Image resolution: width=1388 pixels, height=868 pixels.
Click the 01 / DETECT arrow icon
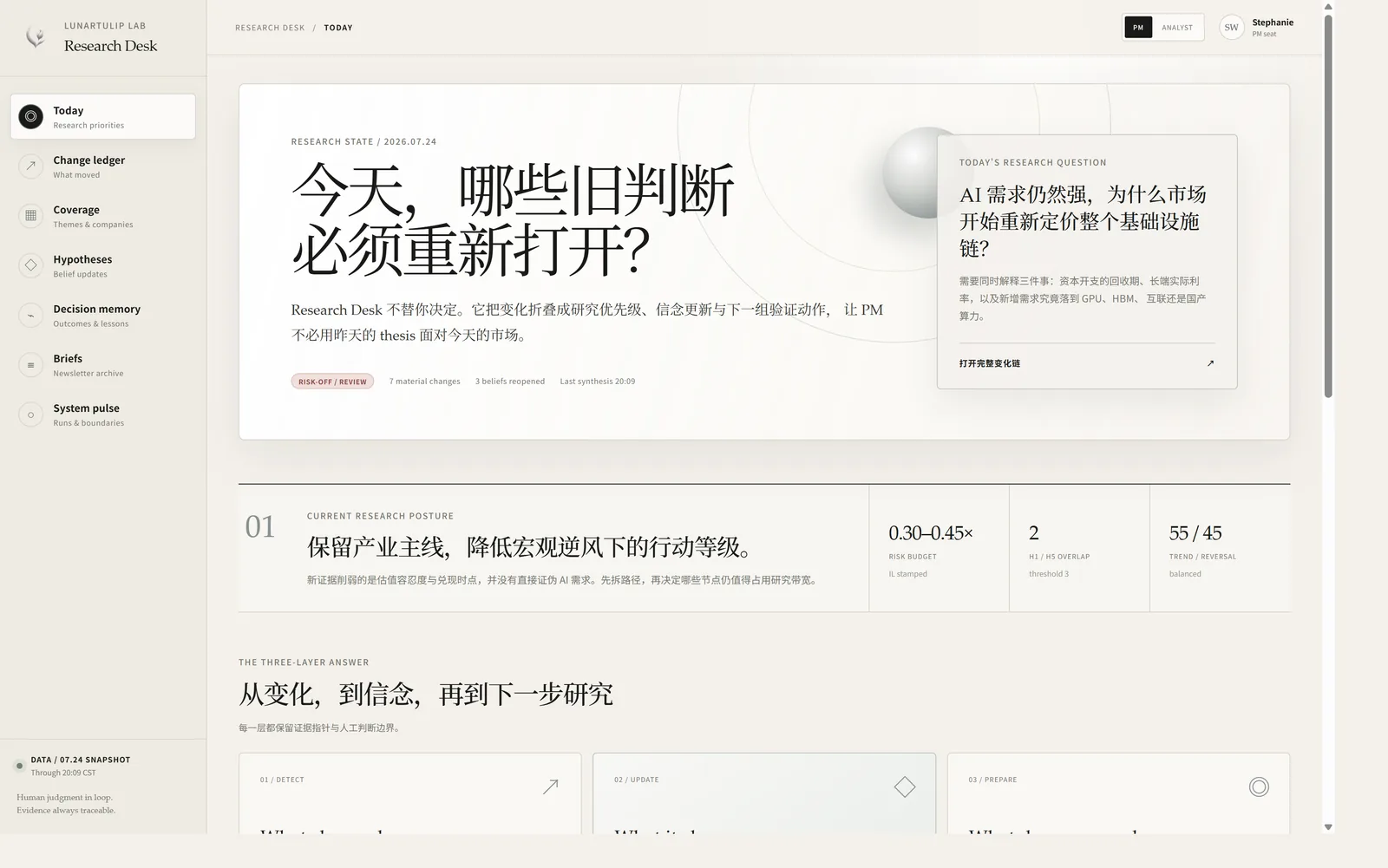point(550,786)
